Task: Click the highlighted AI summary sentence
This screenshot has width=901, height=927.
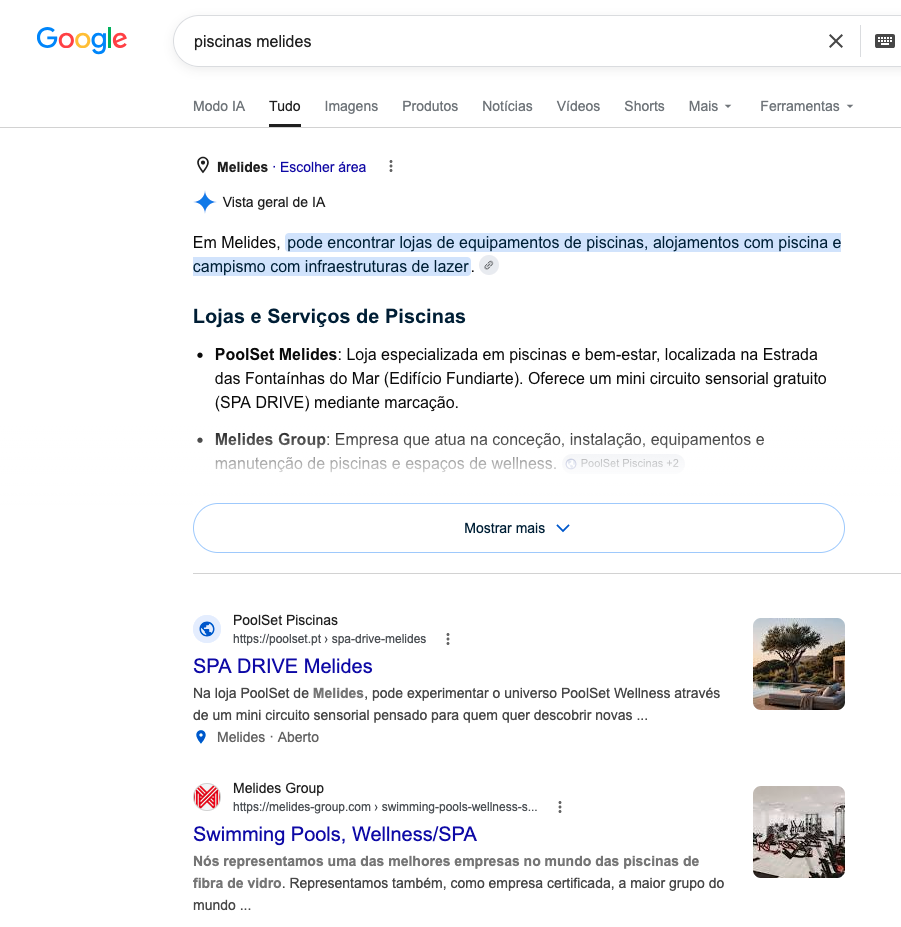Action: (x=517, y=254)
